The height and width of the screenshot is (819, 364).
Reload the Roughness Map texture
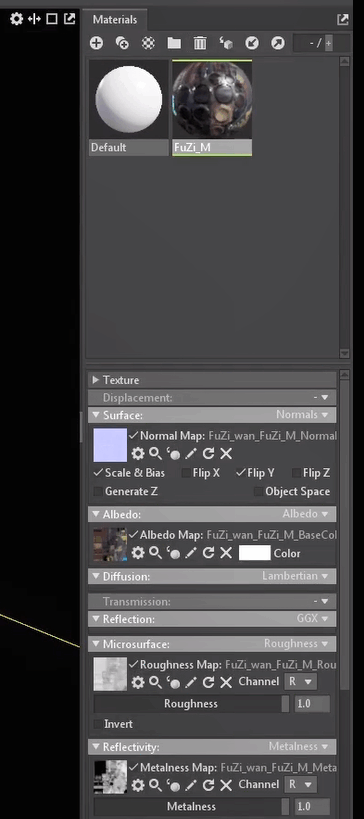click(x=208, y=682)
